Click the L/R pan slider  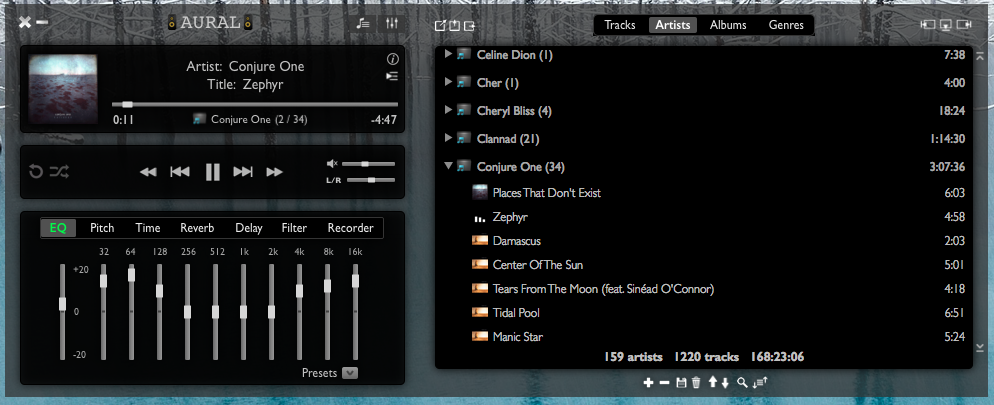coord(371,180)
